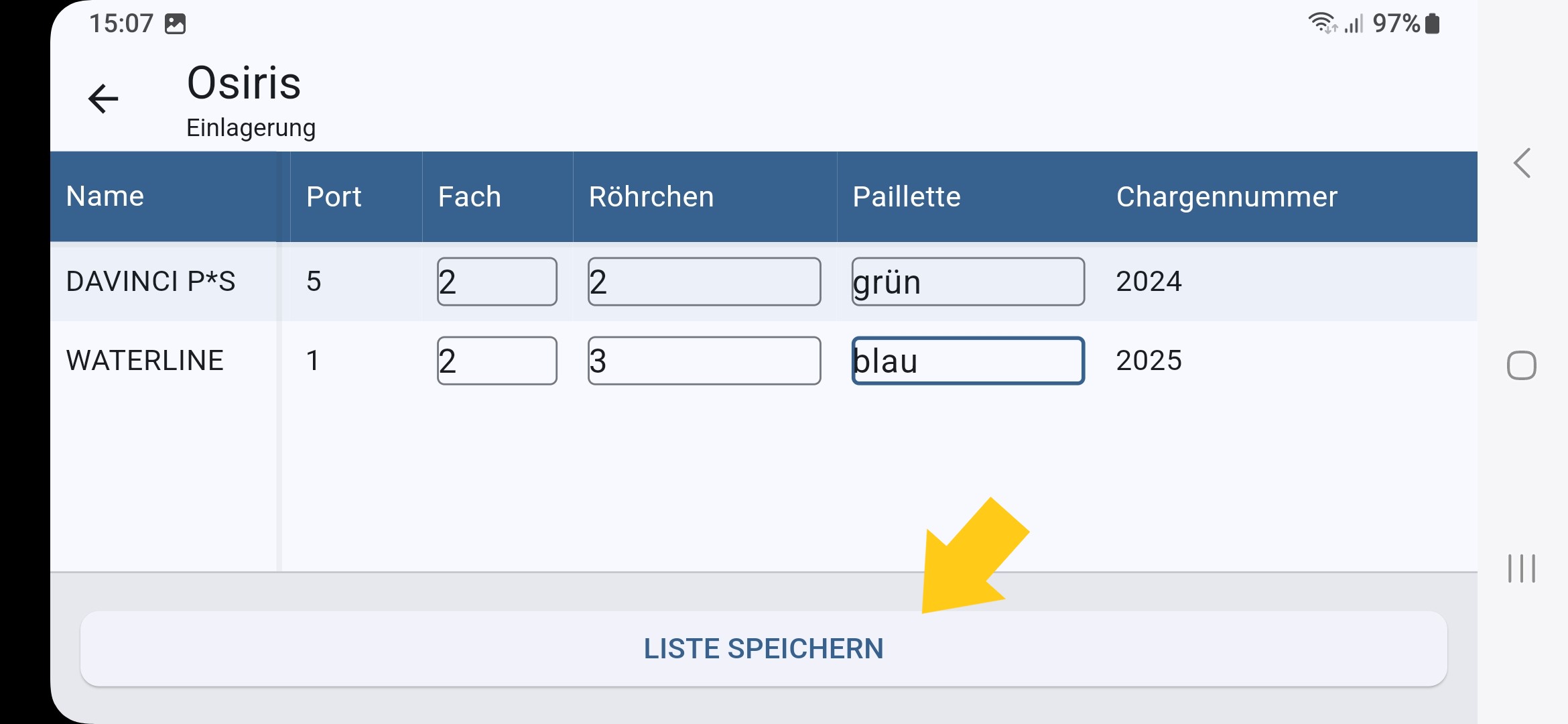Viewport: 1568px width, 724px height.
Task: Select the Paillette column header
Action: click(x=907, y=196)
